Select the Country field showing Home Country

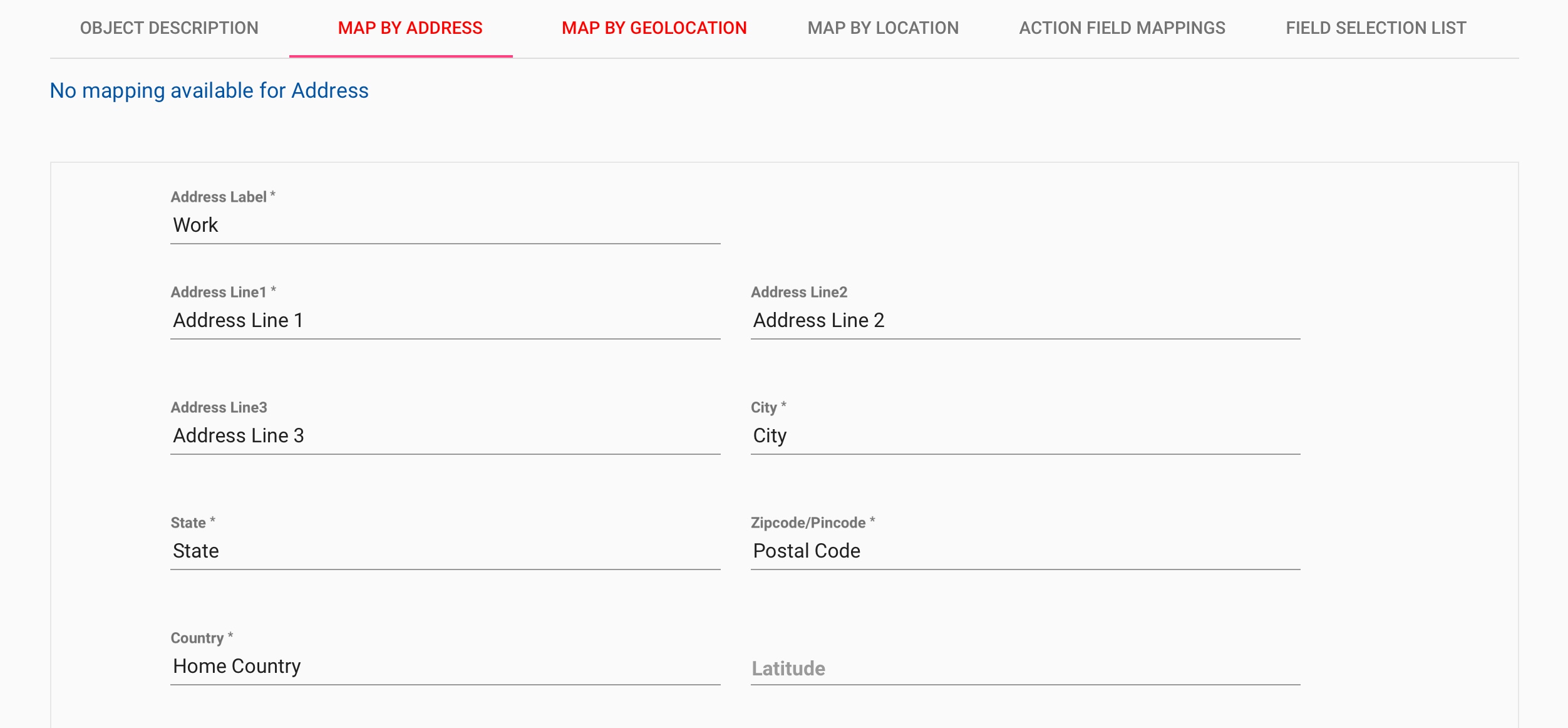point(445,666)
